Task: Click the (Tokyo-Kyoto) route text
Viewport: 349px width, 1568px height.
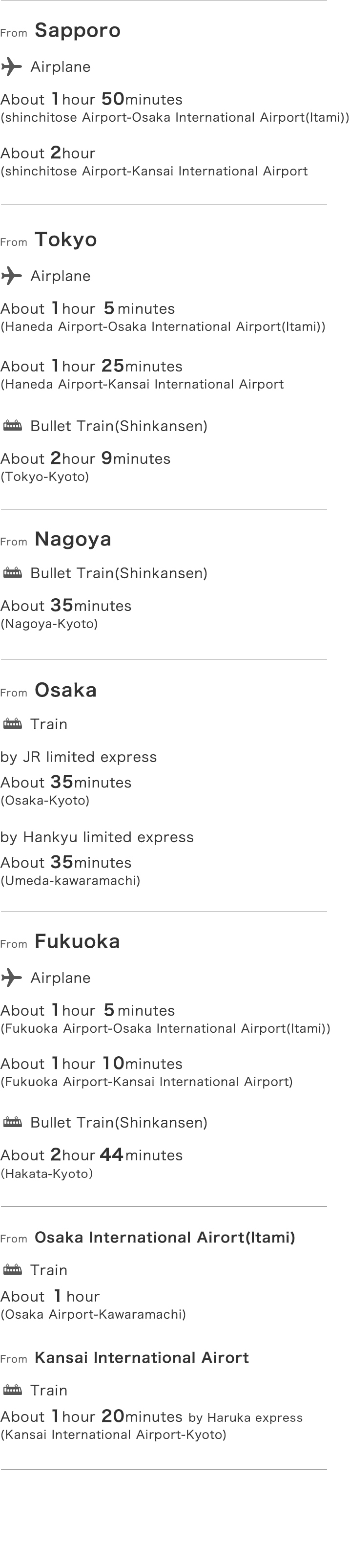Action: point(45,477)
